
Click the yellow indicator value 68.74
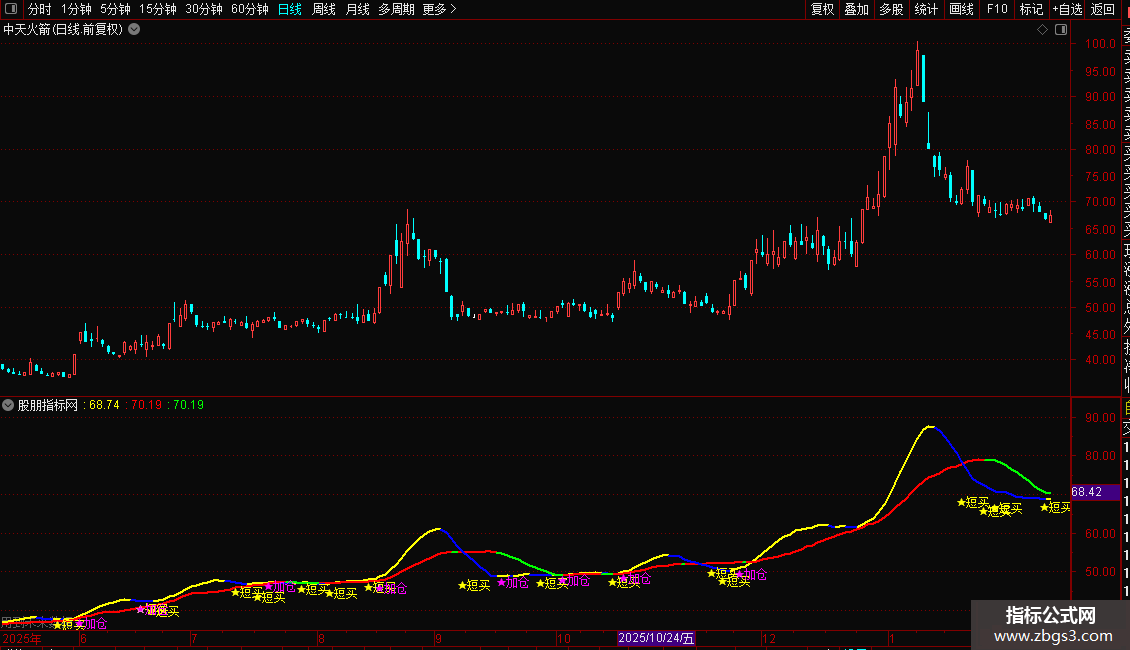(x=104, y=405)
